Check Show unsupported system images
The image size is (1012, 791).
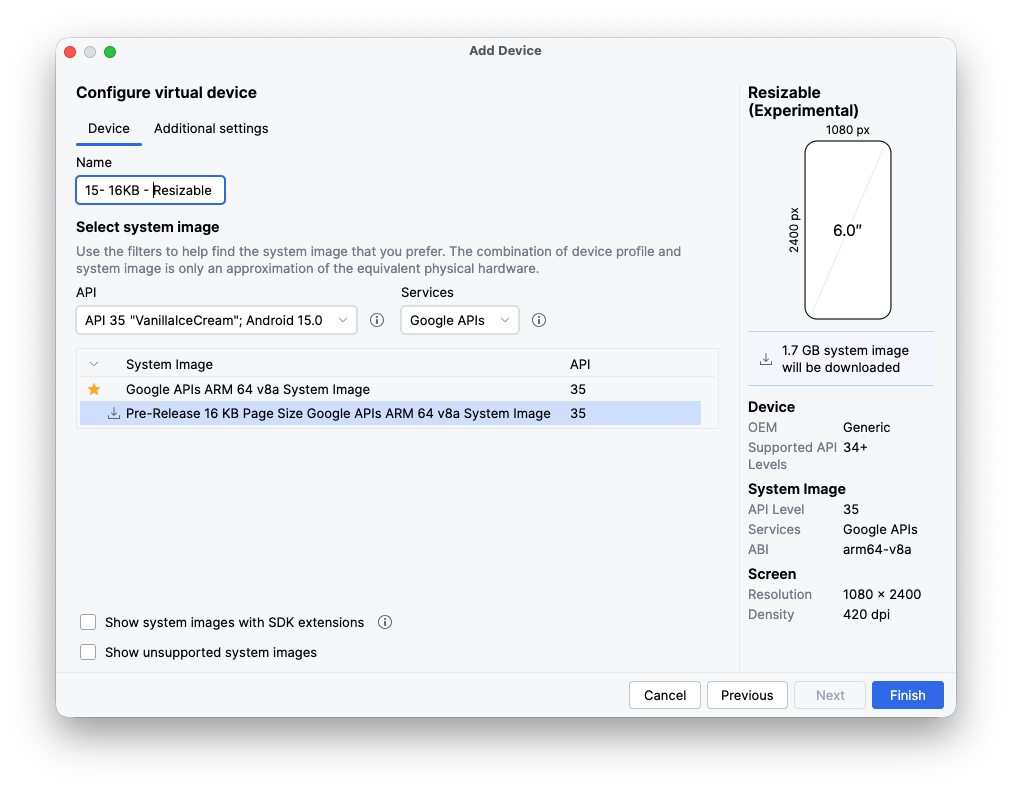(88, 652)
